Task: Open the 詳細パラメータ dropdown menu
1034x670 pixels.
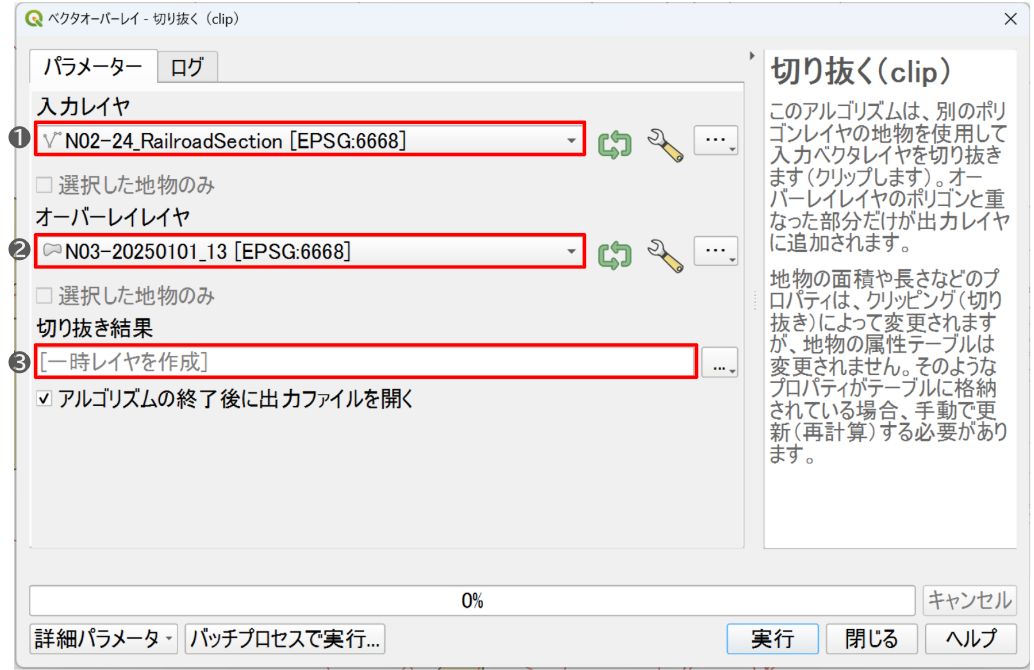Action: pyautogui.click(x=104, y=638)
